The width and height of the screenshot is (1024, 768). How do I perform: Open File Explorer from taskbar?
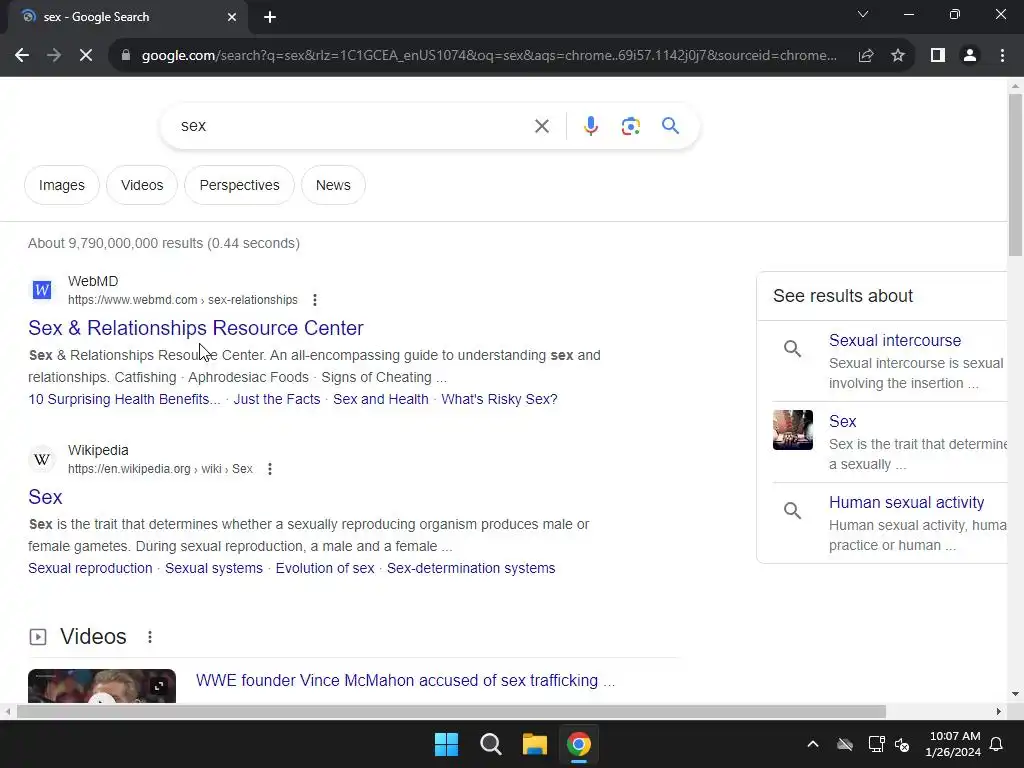point(535,744)
